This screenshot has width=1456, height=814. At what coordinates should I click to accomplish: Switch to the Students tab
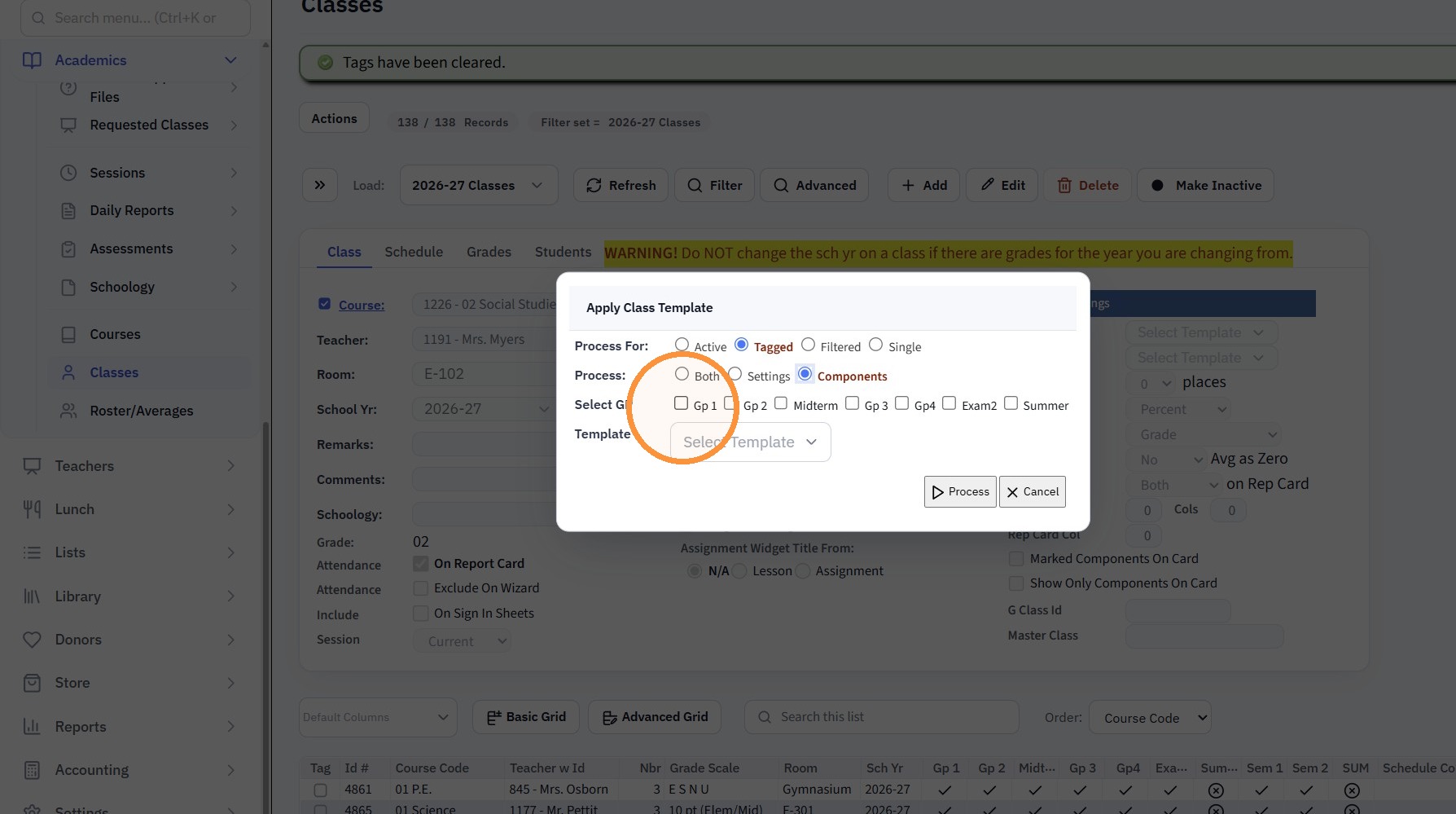tap(563, 253)
